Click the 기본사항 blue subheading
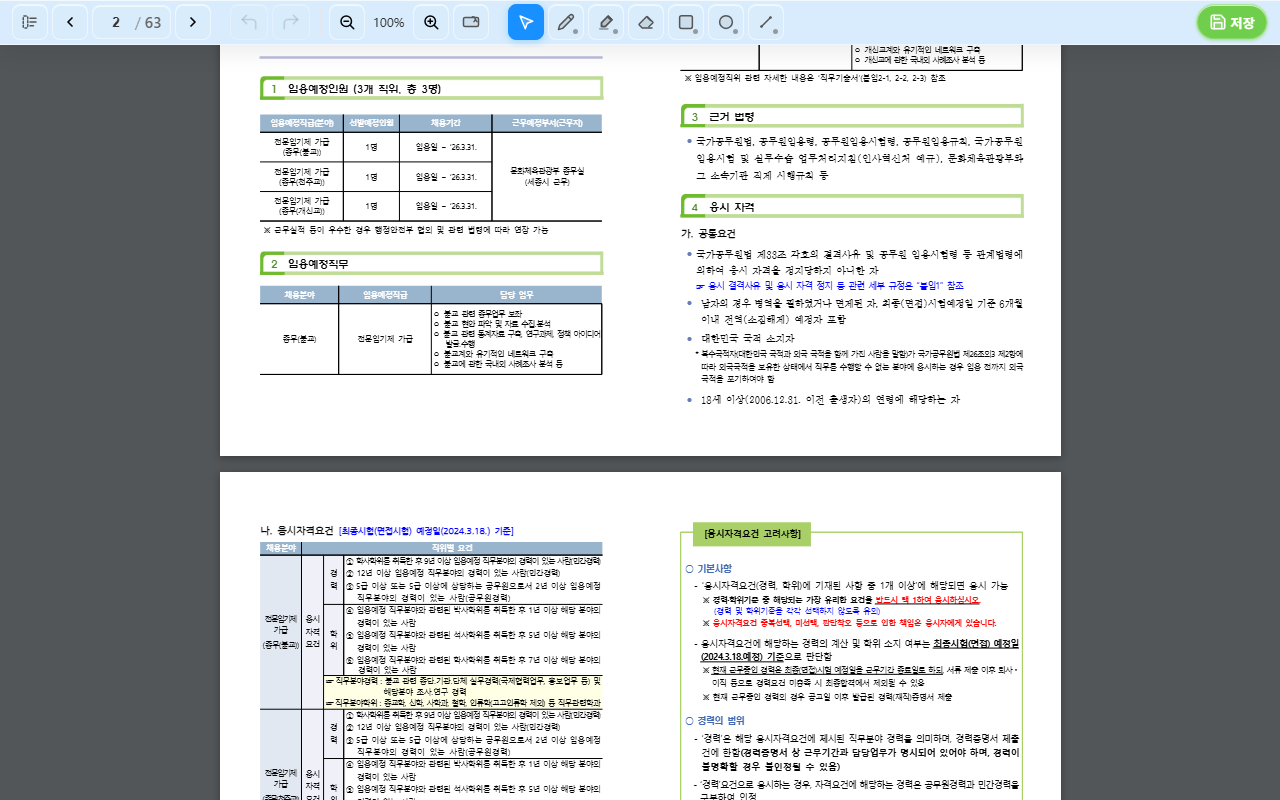This screenshot has height=800, width=1280. coord(714,568)
